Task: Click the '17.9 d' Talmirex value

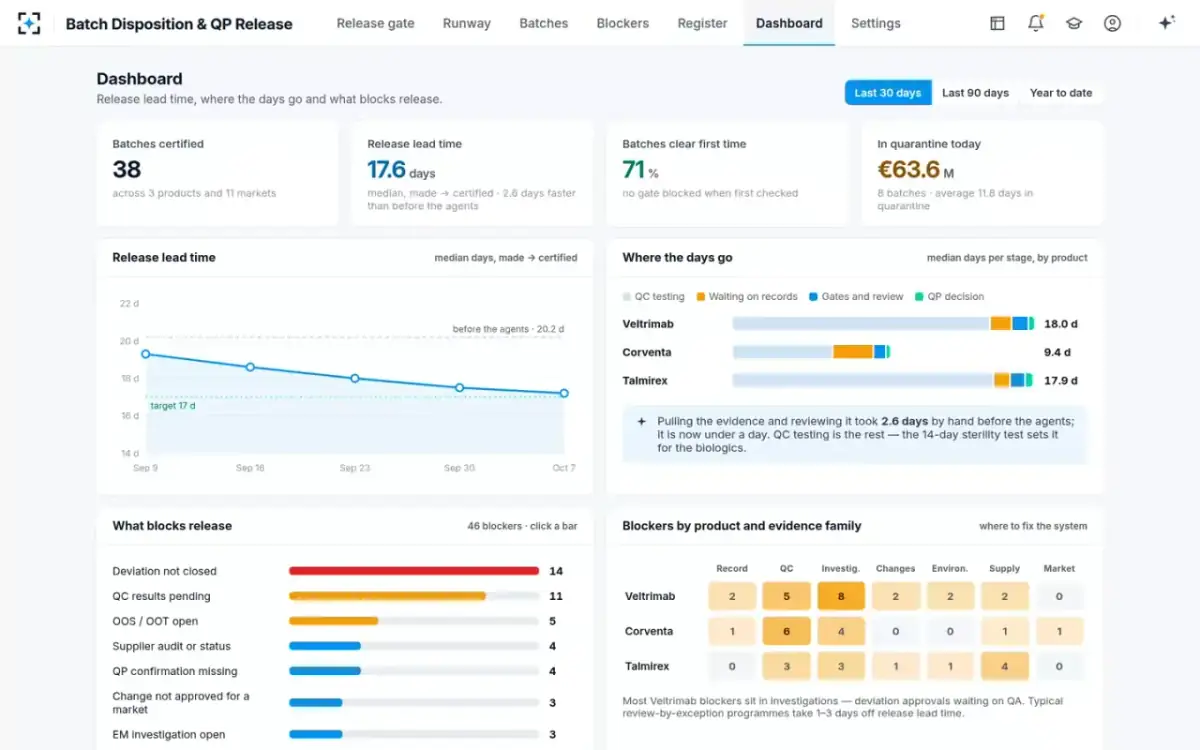Action: pos(1061,380)
